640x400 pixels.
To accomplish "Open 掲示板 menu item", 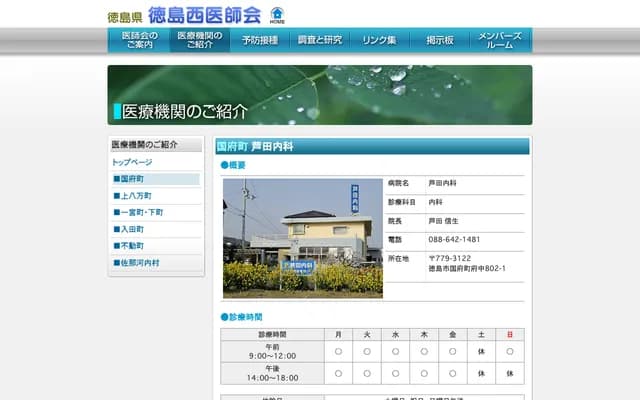I will [x=440, y=40].
